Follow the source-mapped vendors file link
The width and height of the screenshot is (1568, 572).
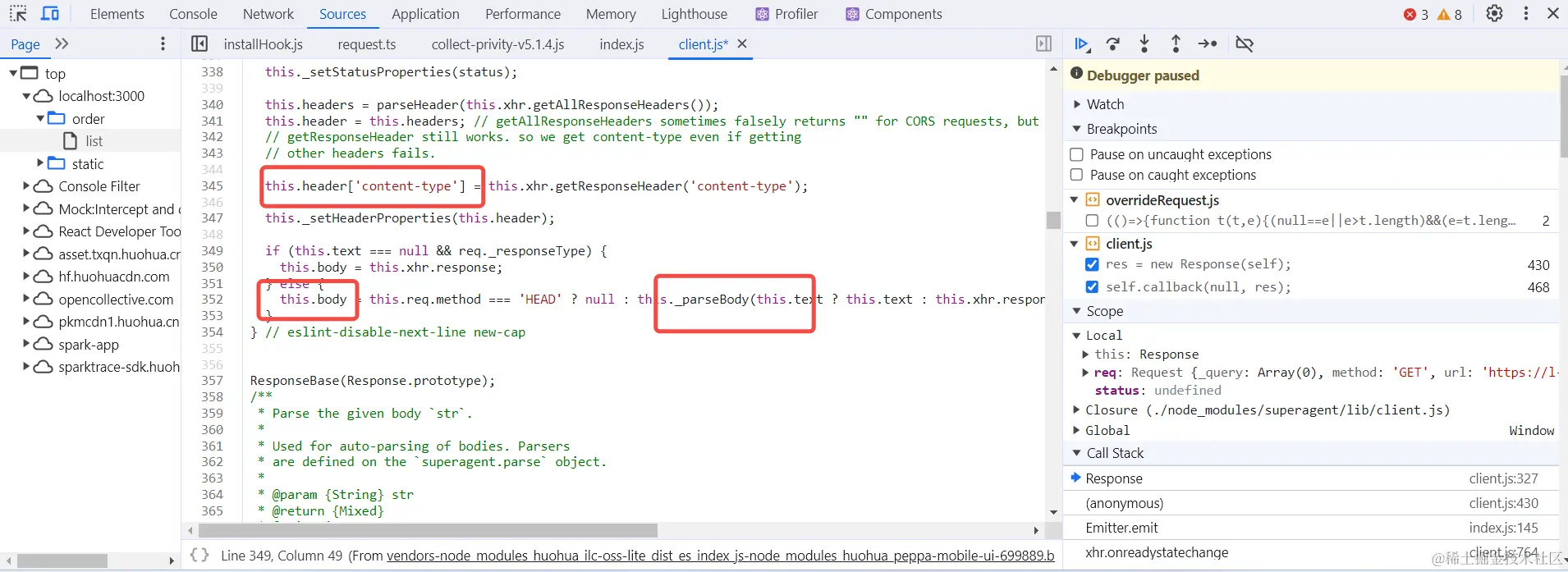[x=720, y=556]
